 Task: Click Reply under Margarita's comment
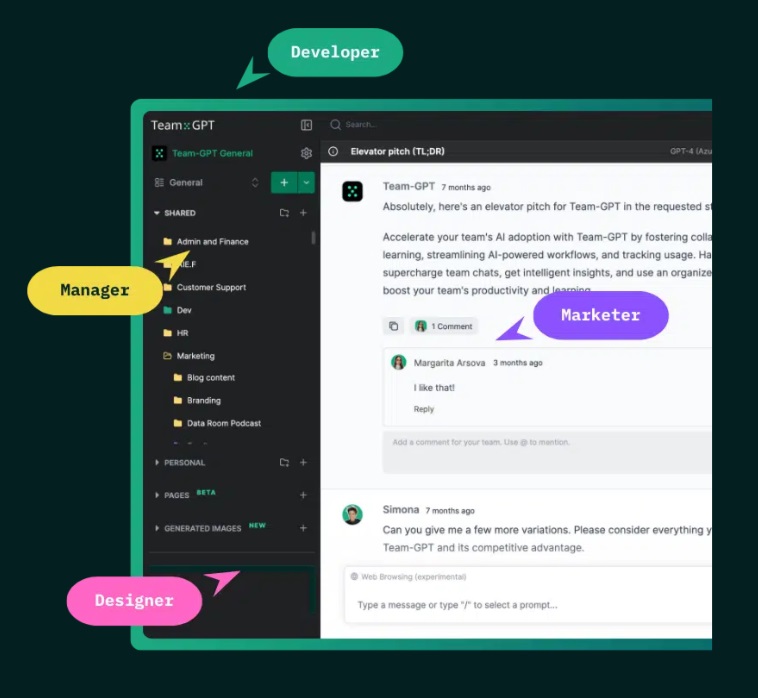click(x=423, y=409)
